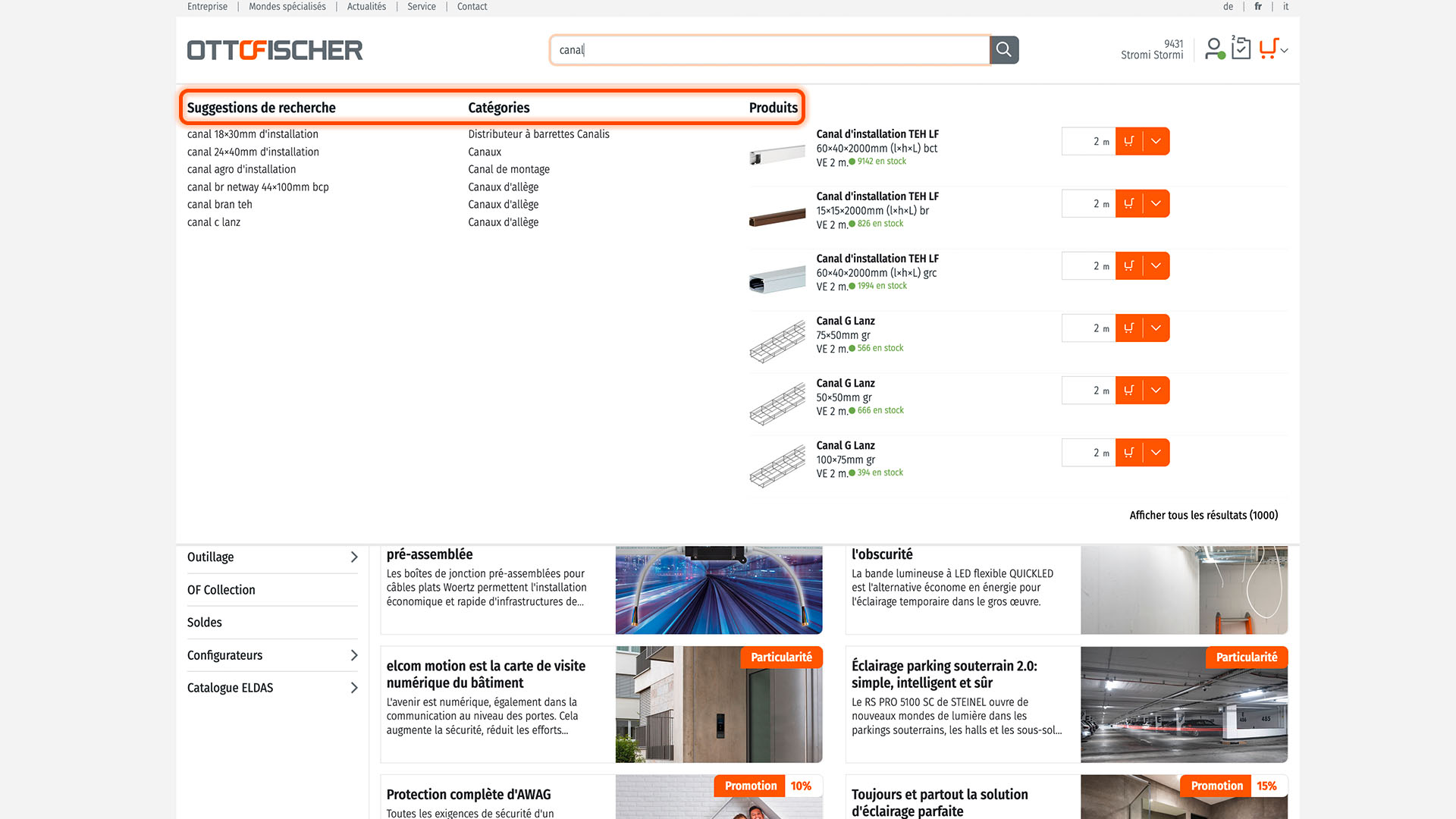Select suggestion 'canal agro d'installation'
Viewport: 1456px width, 819px height.
point(241,169)
